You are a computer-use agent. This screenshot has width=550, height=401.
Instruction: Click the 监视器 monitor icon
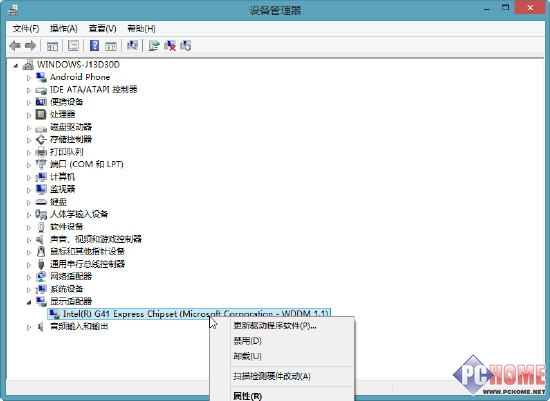pos(41,189)
